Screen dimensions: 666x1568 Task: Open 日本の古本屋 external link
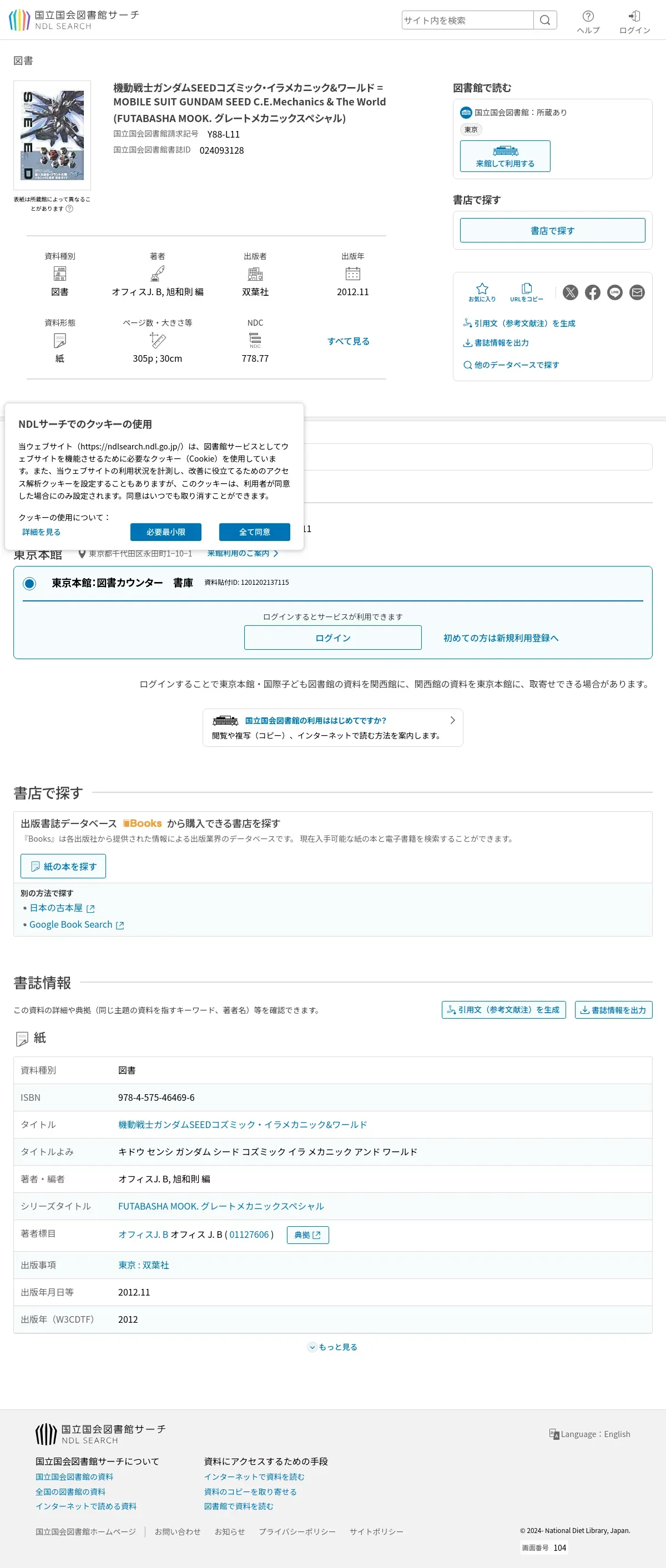[62, 908]
